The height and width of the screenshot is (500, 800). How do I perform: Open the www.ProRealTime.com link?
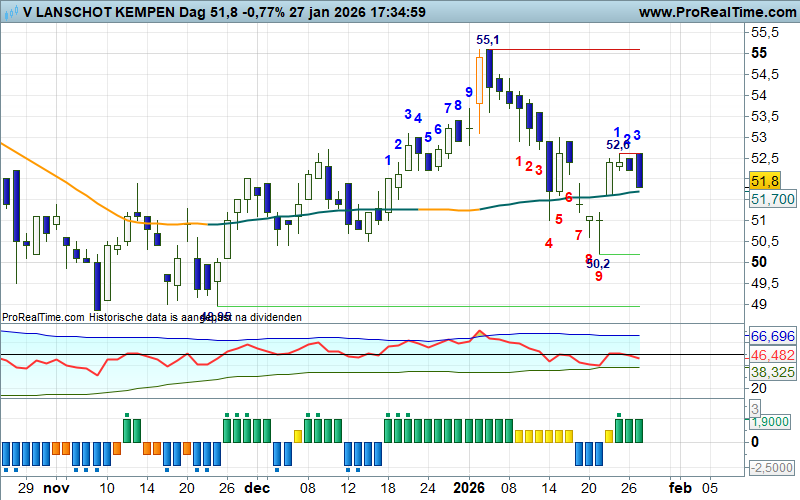pos(713,12)
